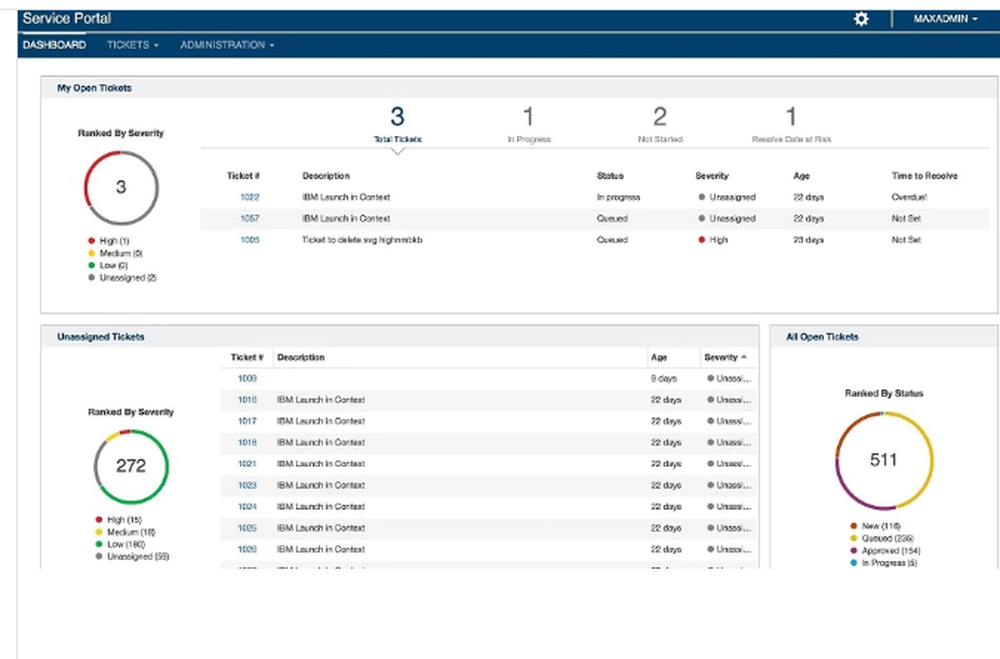Open unassigned ticket 1016
Image resolution: width=1000 pixels, height=659 pixels.
coord(247,400)
